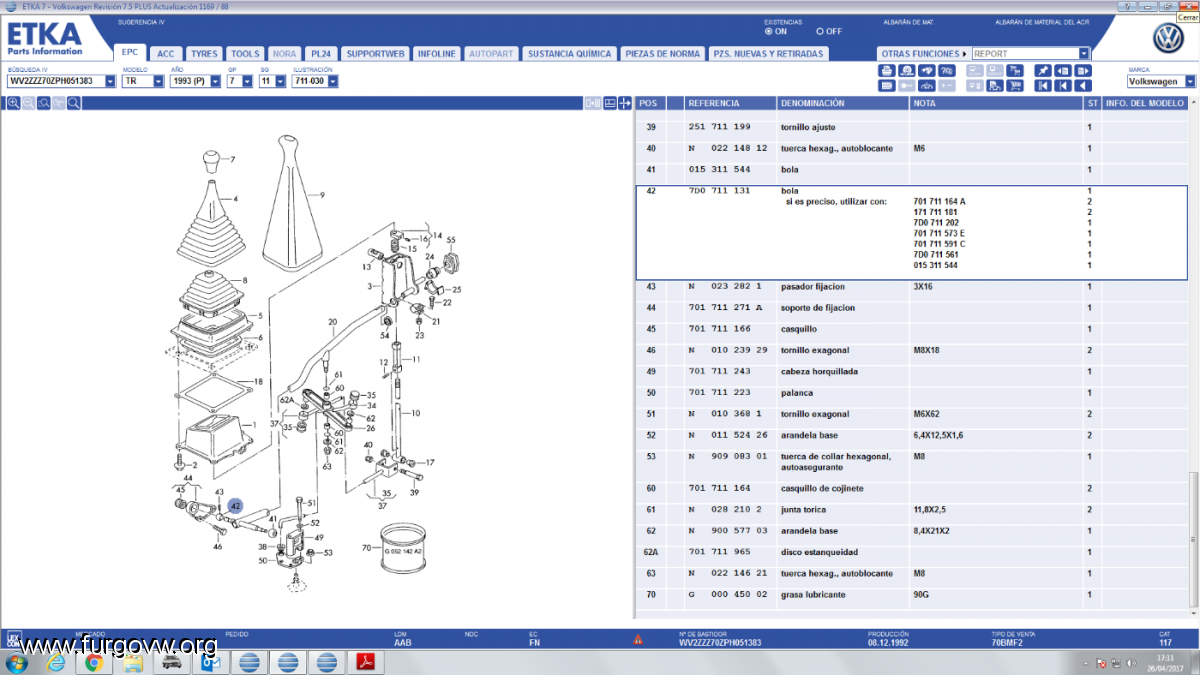Open the SUSTANCIA QUÍMICA tab

(x=569, y=53)
